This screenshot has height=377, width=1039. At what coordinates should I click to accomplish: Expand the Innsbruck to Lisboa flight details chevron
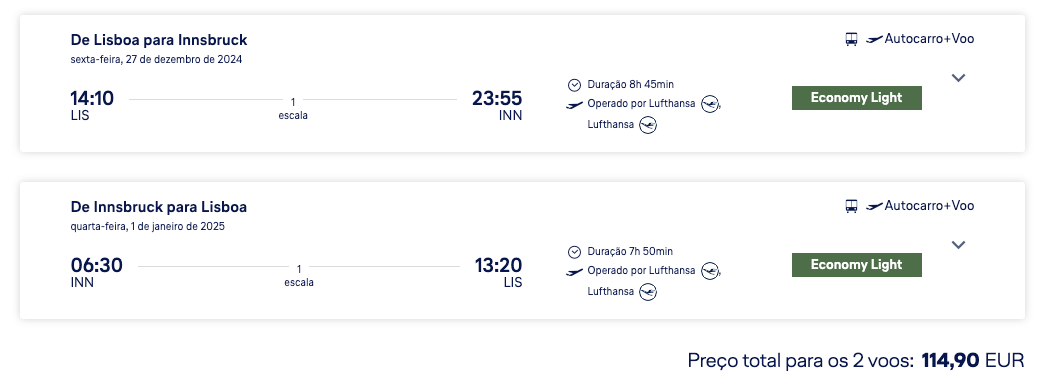(958, 244)
